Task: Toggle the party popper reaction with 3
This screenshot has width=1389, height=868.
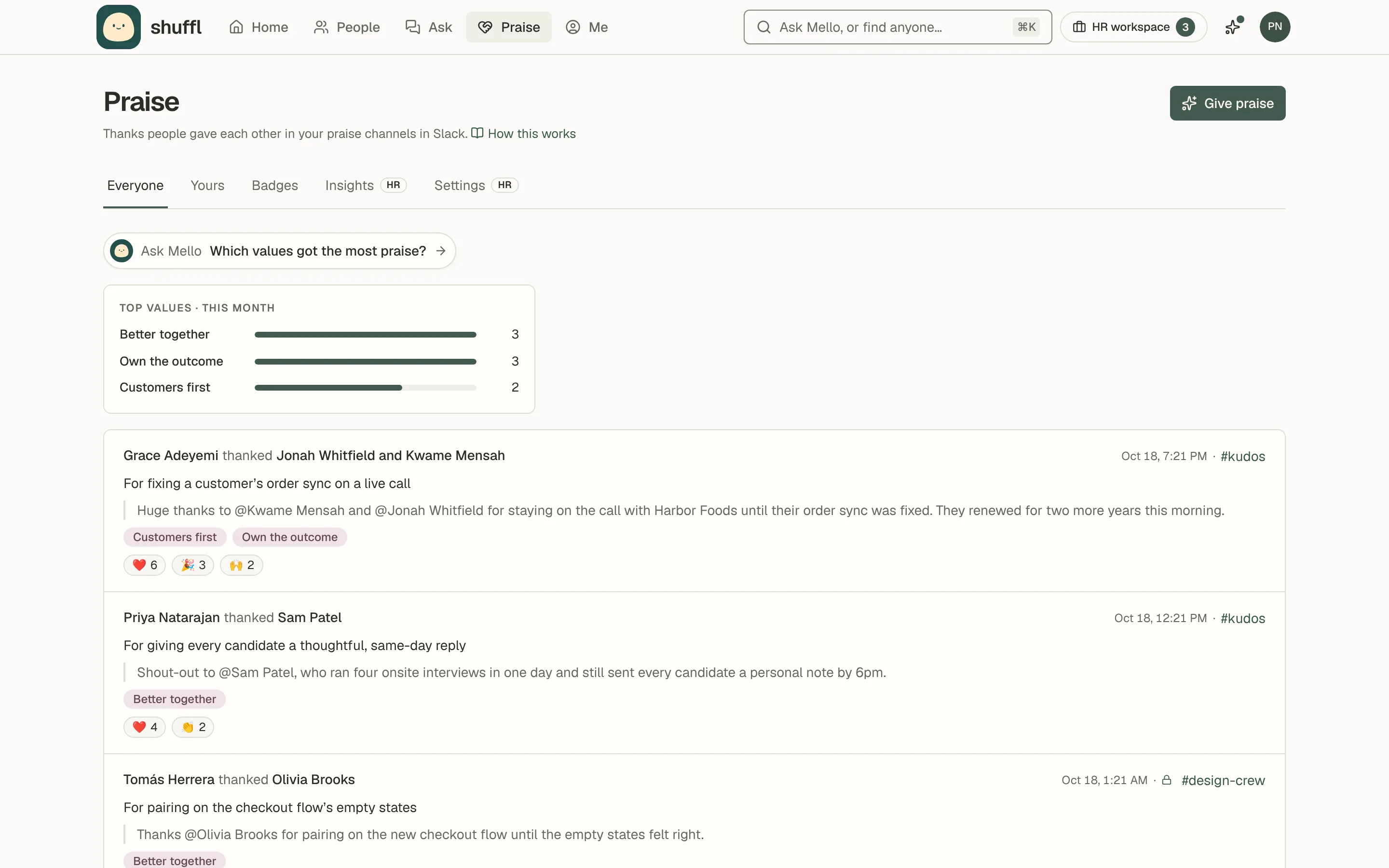Action: point(193,565)
